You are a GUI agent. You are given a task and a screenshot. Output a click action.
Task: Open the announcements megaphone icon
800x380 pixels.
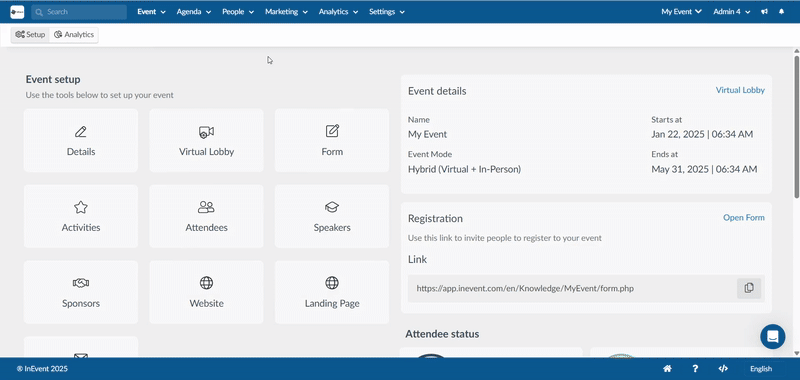(764, 12)
